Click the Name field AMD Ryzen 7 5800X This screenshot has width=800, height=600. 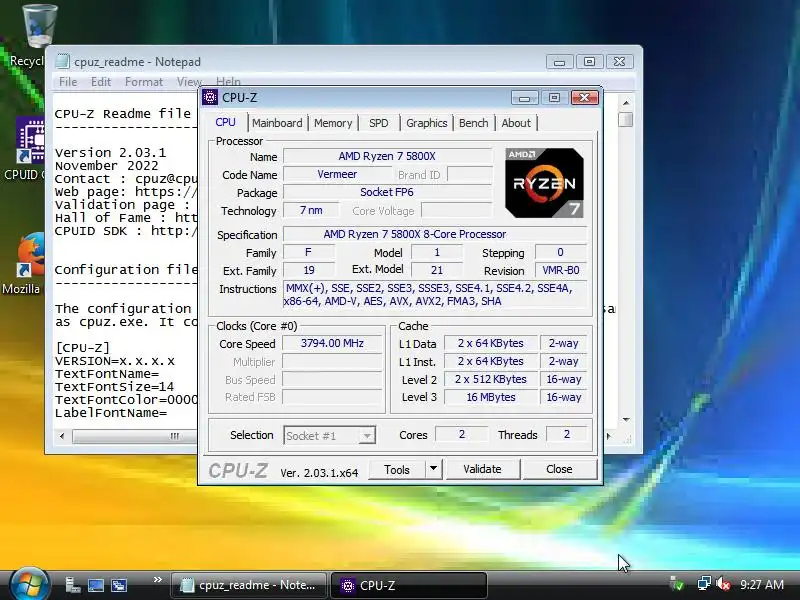(x=388, y=156)
